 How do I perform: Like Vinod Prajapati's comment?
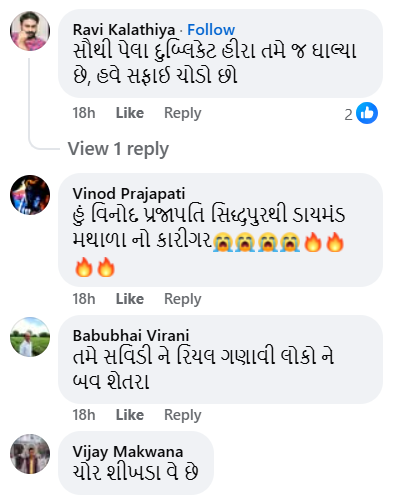click(x=130, y=299)
